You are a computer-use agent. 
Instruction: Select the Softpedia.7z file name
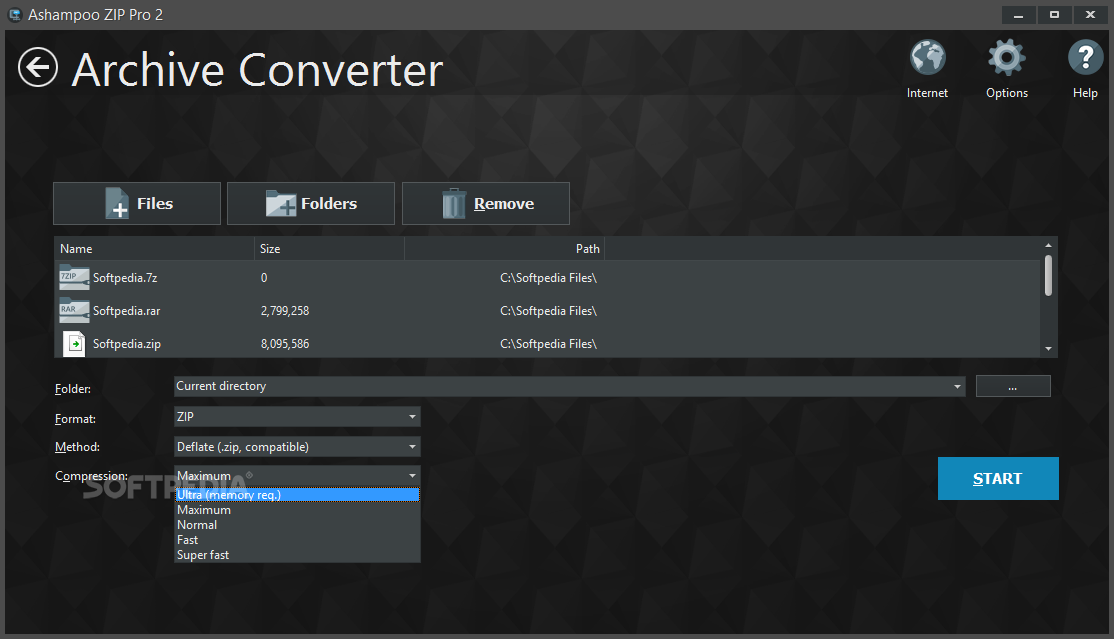click(125, 278)
